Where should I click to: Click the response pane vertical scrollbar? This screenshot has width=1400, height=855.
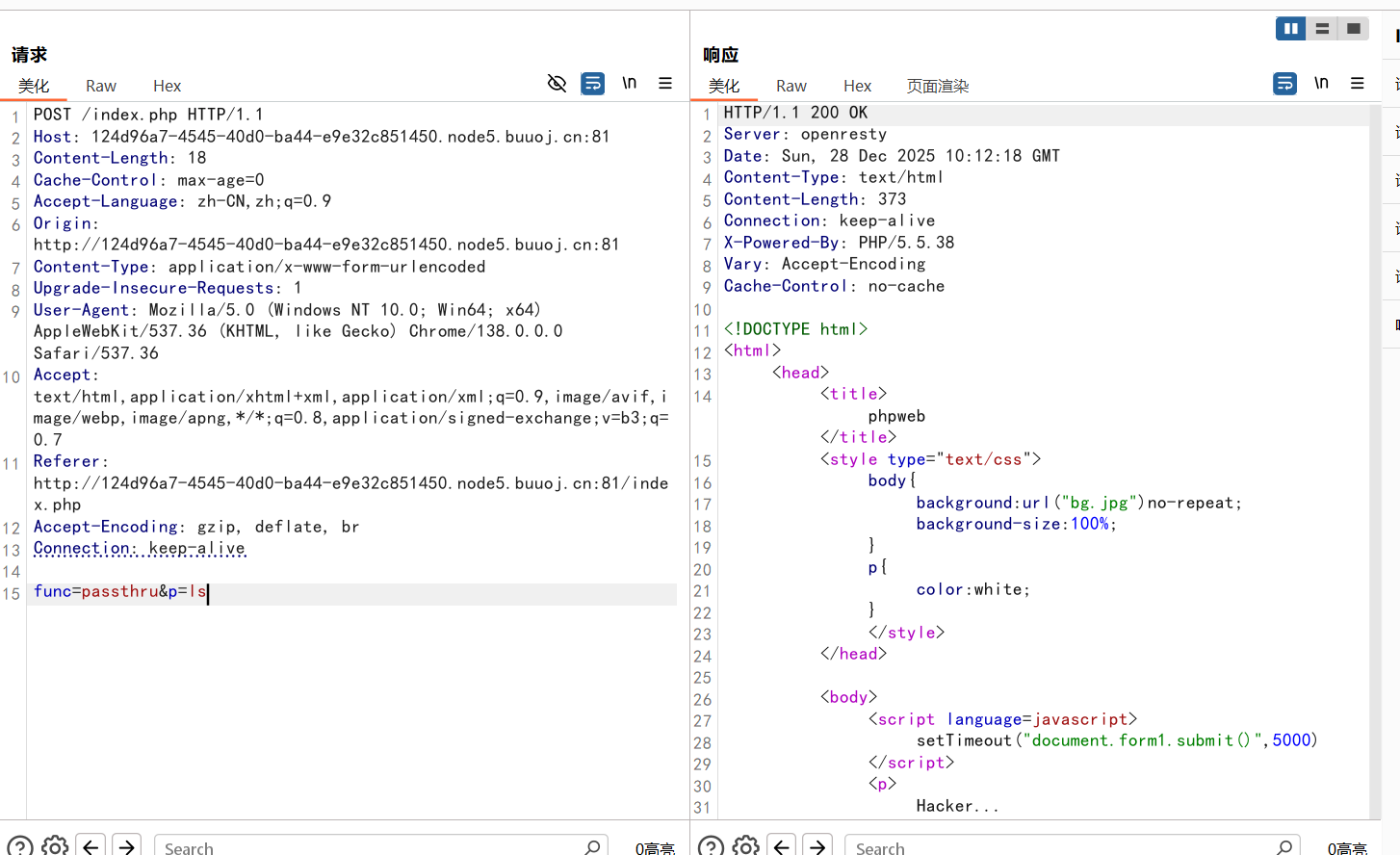coord(1375,462)
